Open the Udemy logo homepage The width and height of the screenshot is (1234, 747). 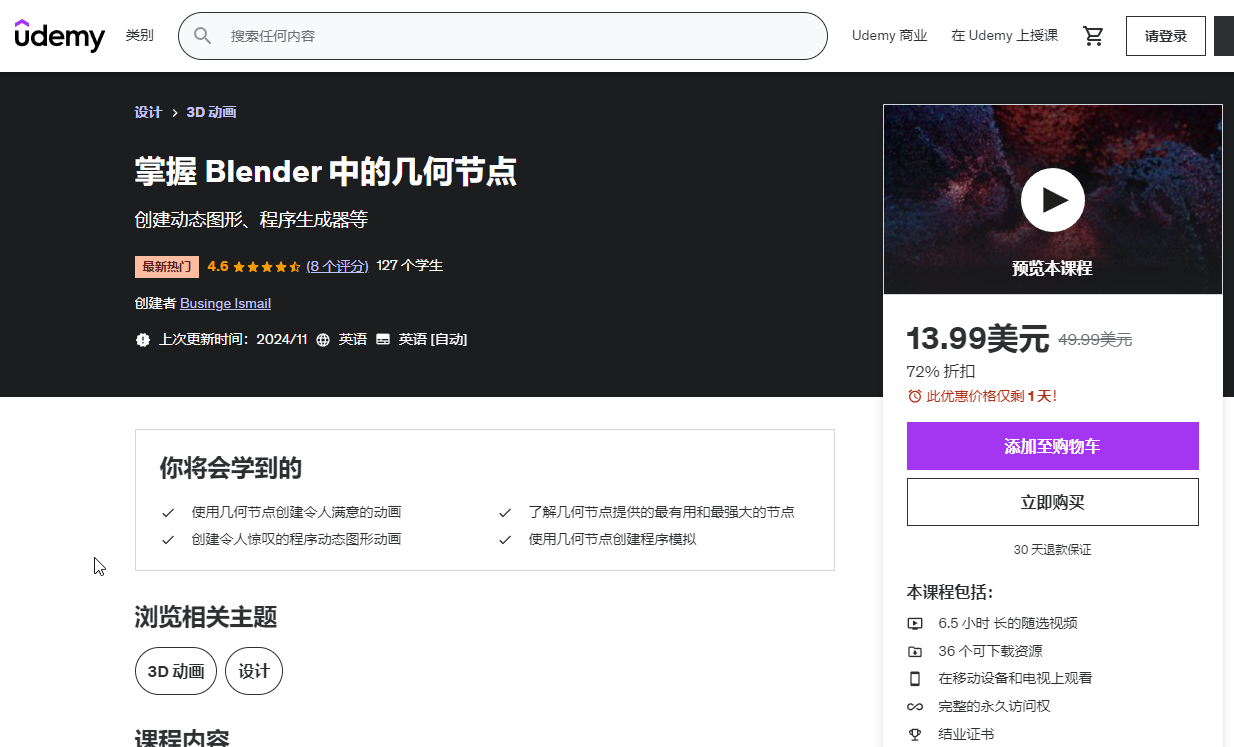[x=60, y=36]
